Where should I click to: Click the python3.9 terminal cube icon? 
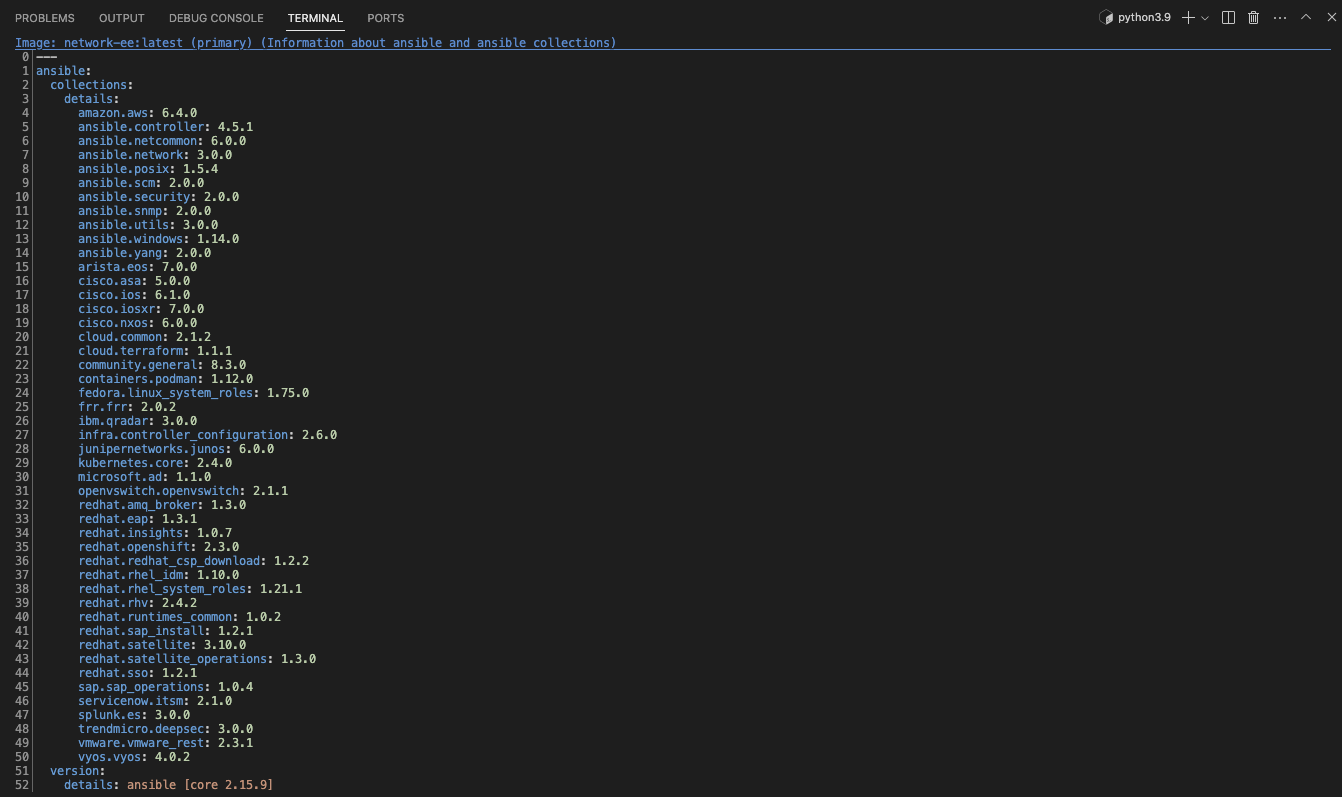click(x=1106, y=18)
